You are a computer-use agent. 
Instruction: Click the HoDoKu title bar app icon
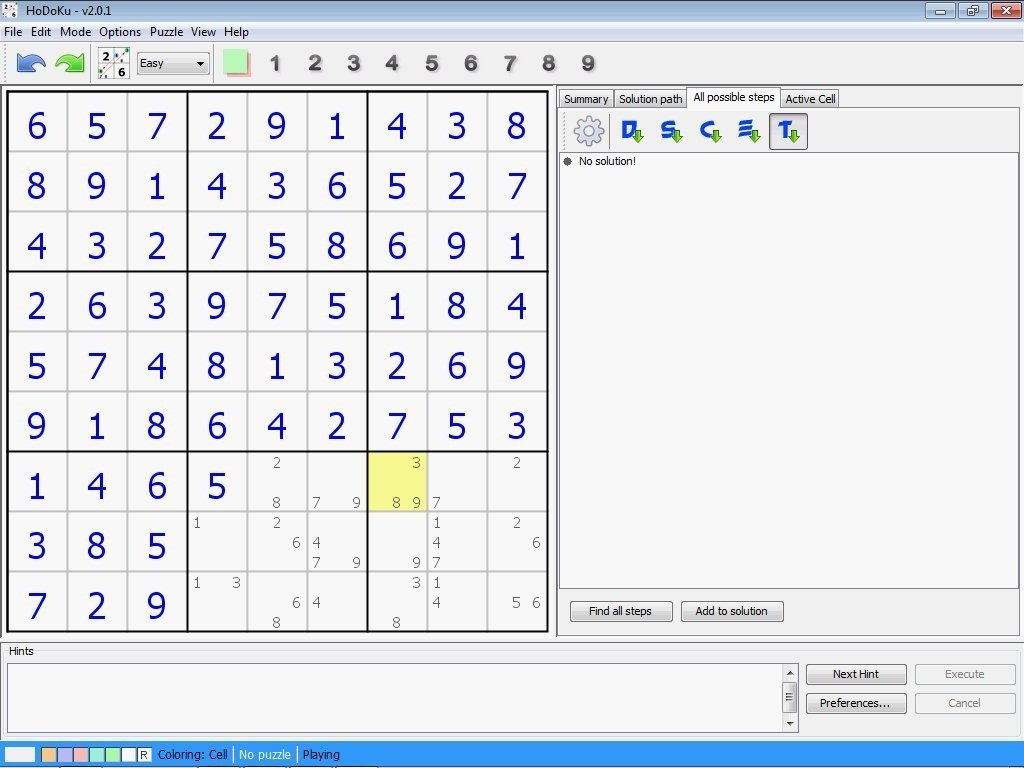click(x=10, y=10)
